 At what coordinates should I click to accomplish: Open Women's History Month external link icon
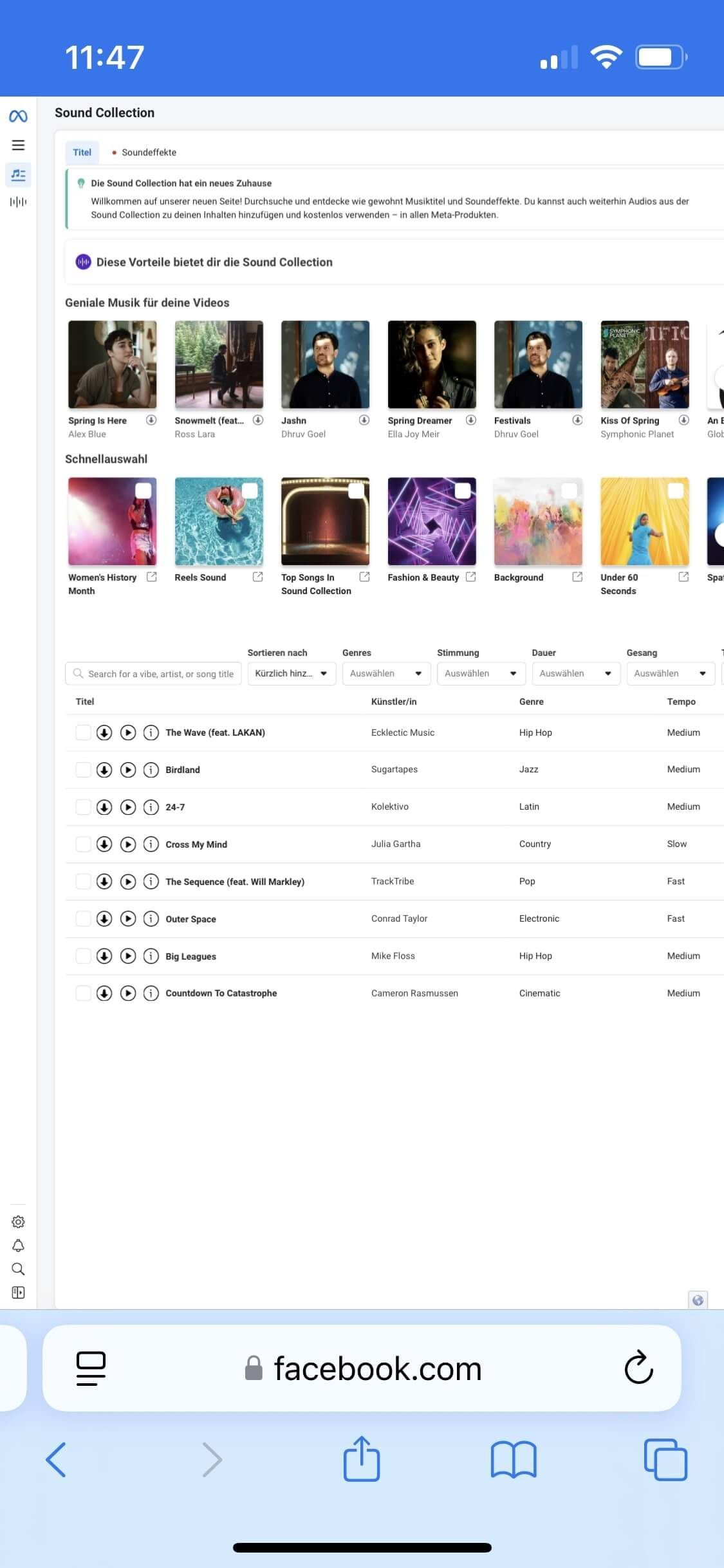(151, 577)
